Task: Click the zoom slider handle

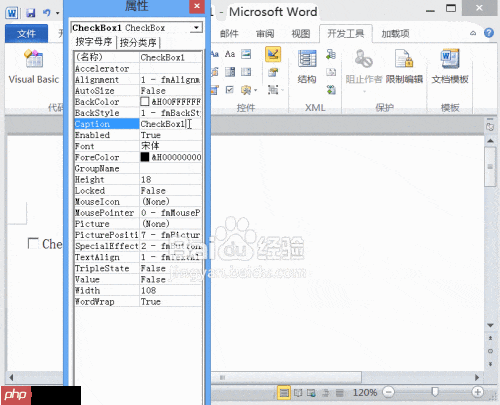Action: [435, 392]
